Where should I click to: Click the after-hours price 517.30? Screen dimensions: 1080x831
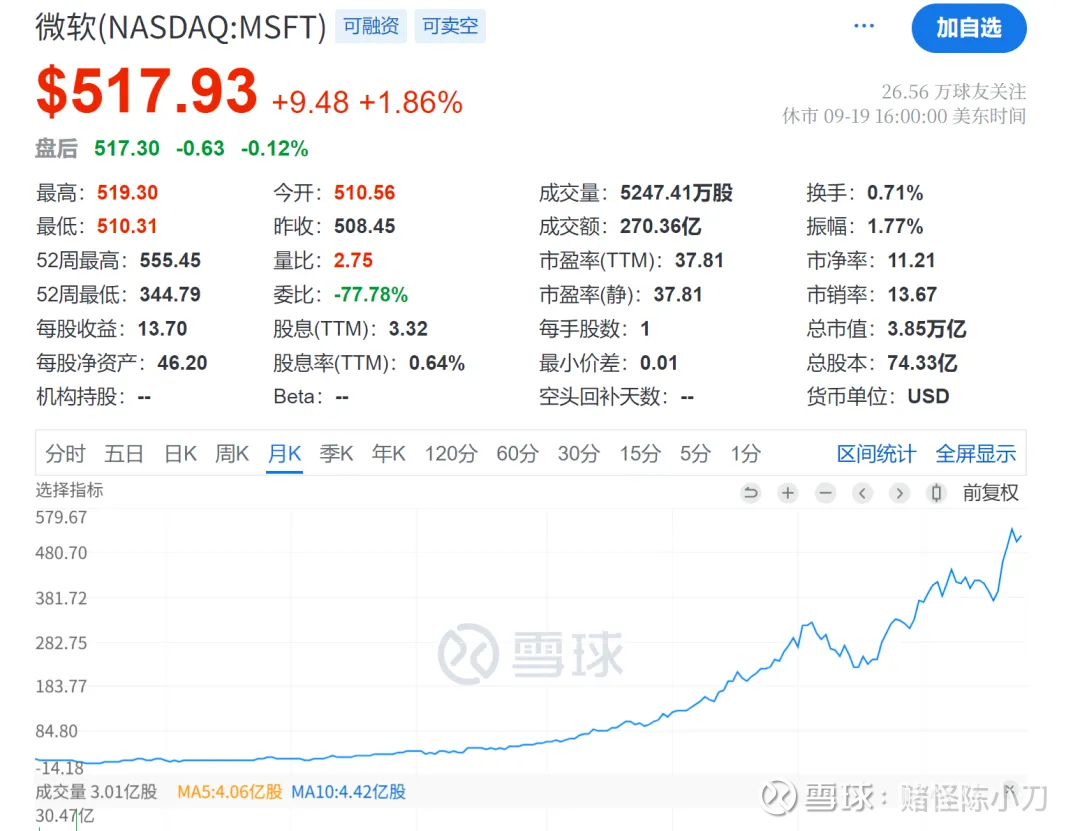pos(127,148)
